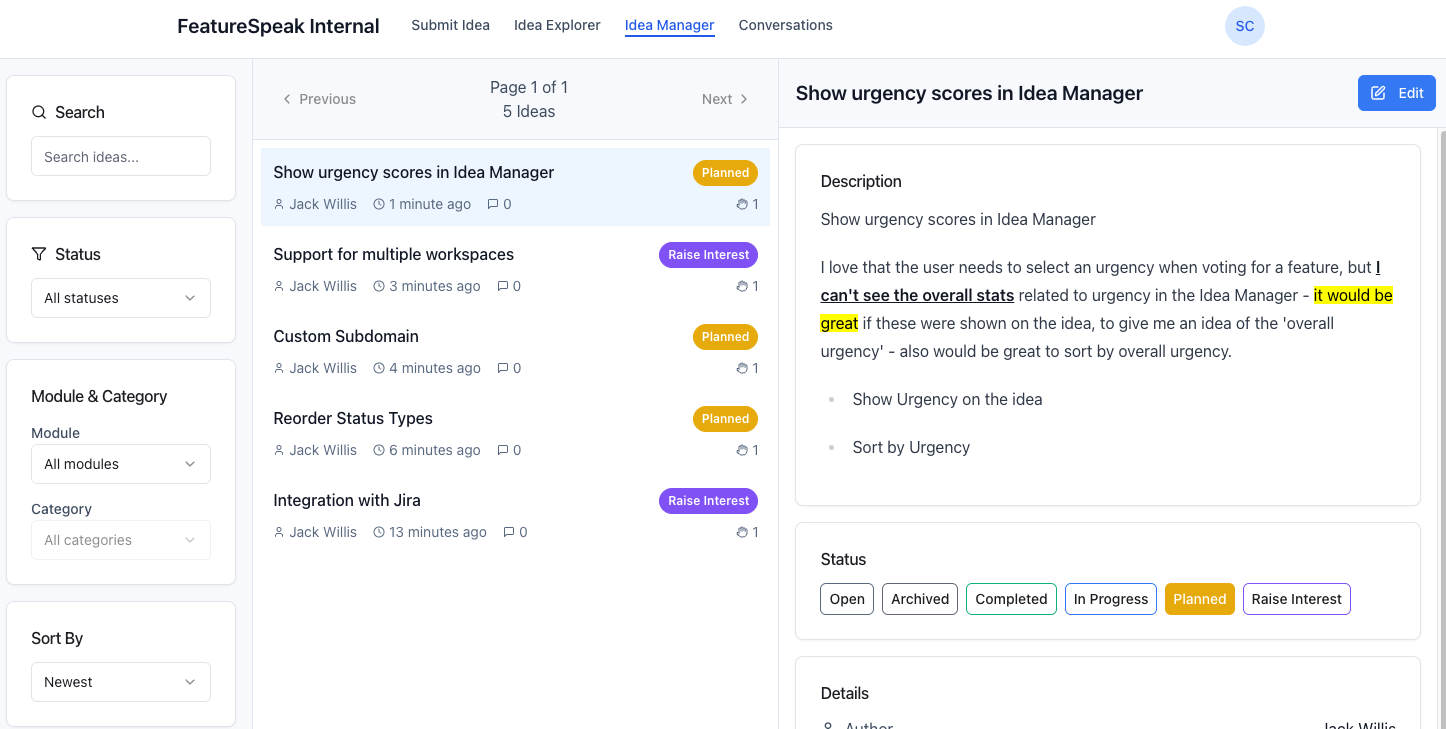Open the Sort By Newest dropdown
The height and width of the screenshot is (729, 1446).
[121, 682]
